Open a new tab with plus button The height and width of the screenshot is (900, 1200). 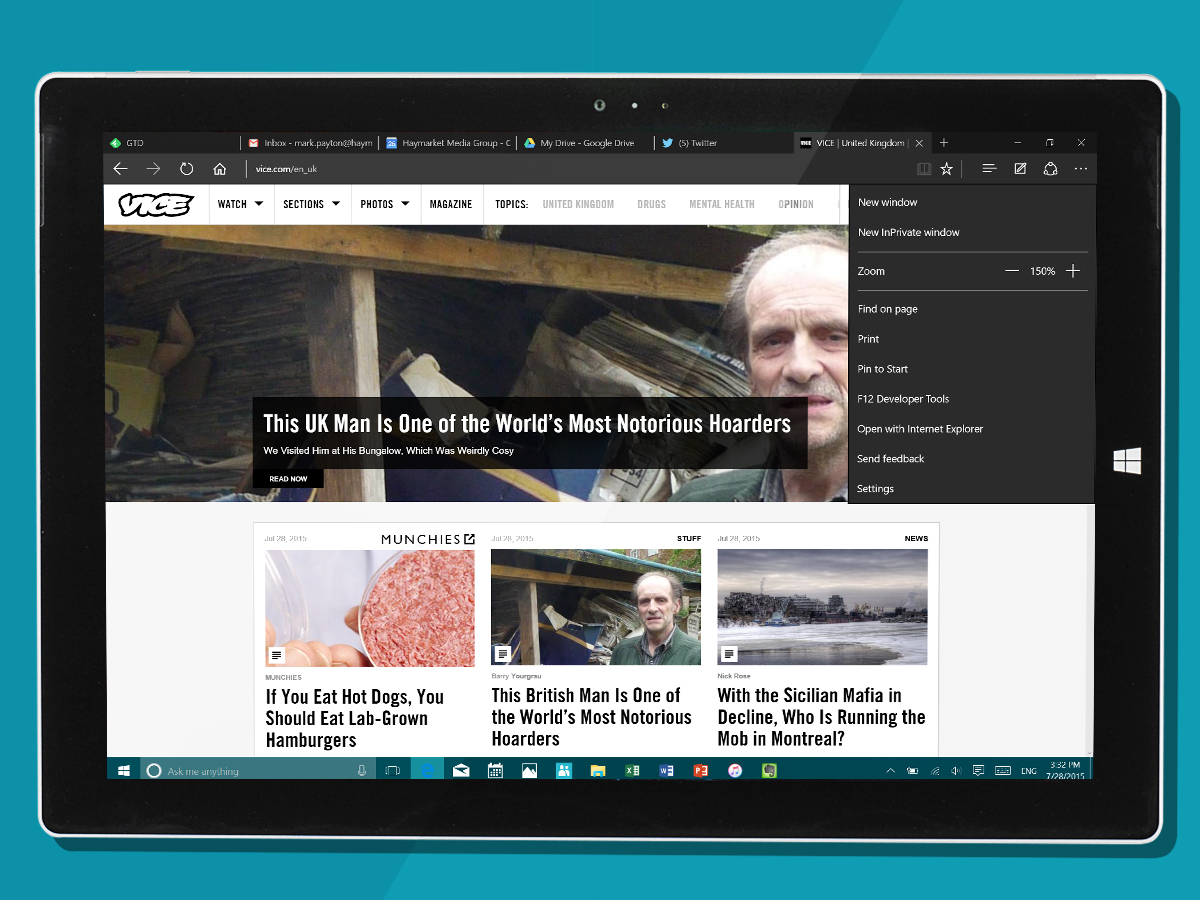(943, 143)
